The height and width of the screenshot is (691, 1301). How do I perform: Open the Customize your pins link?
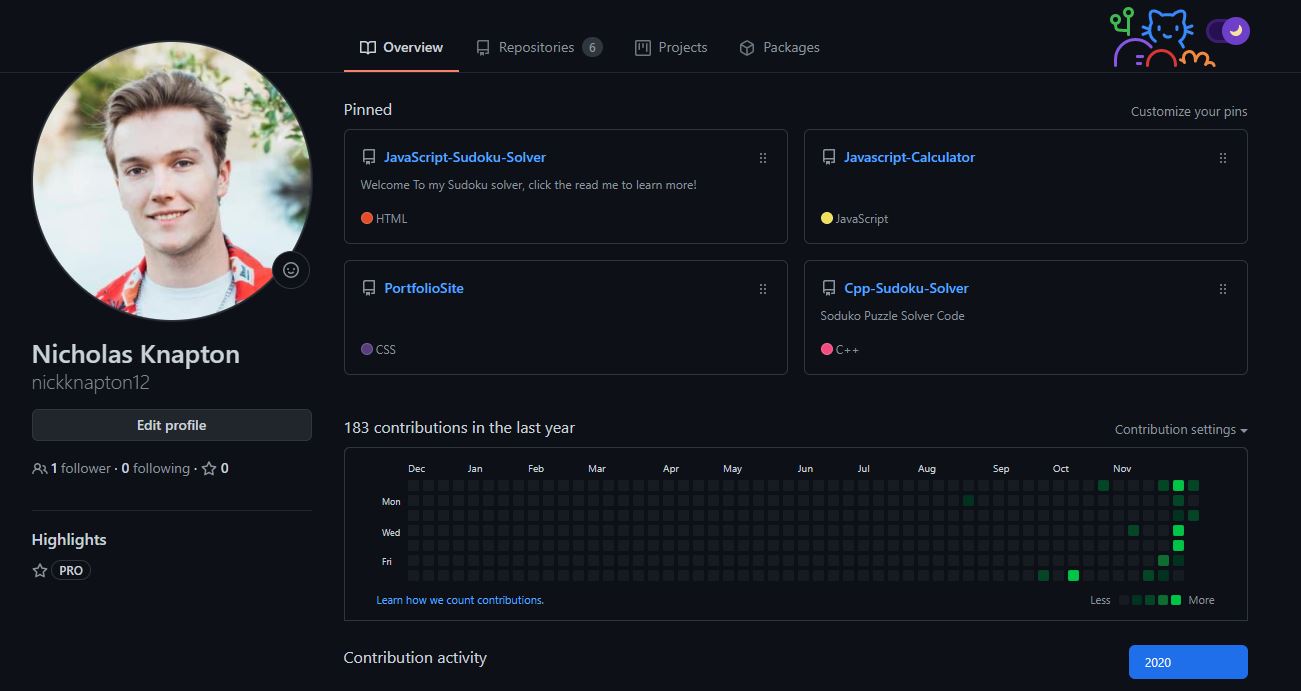[1188, 112]
